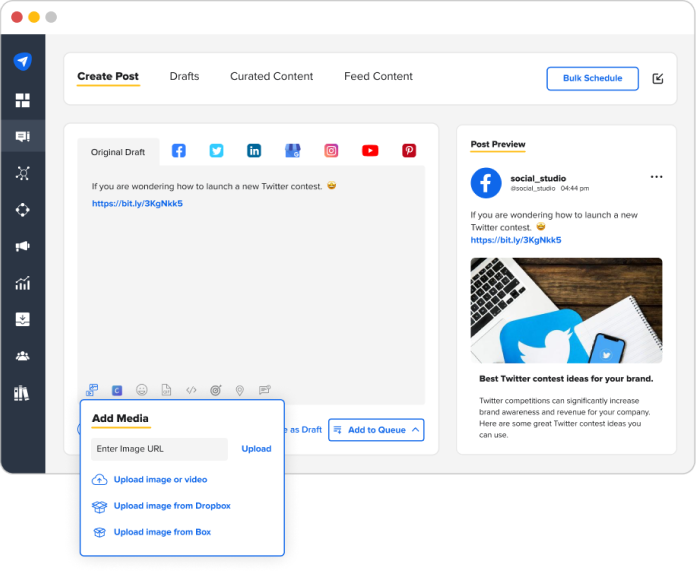Select the YouTube channel icon

click(x=370, y=150)
